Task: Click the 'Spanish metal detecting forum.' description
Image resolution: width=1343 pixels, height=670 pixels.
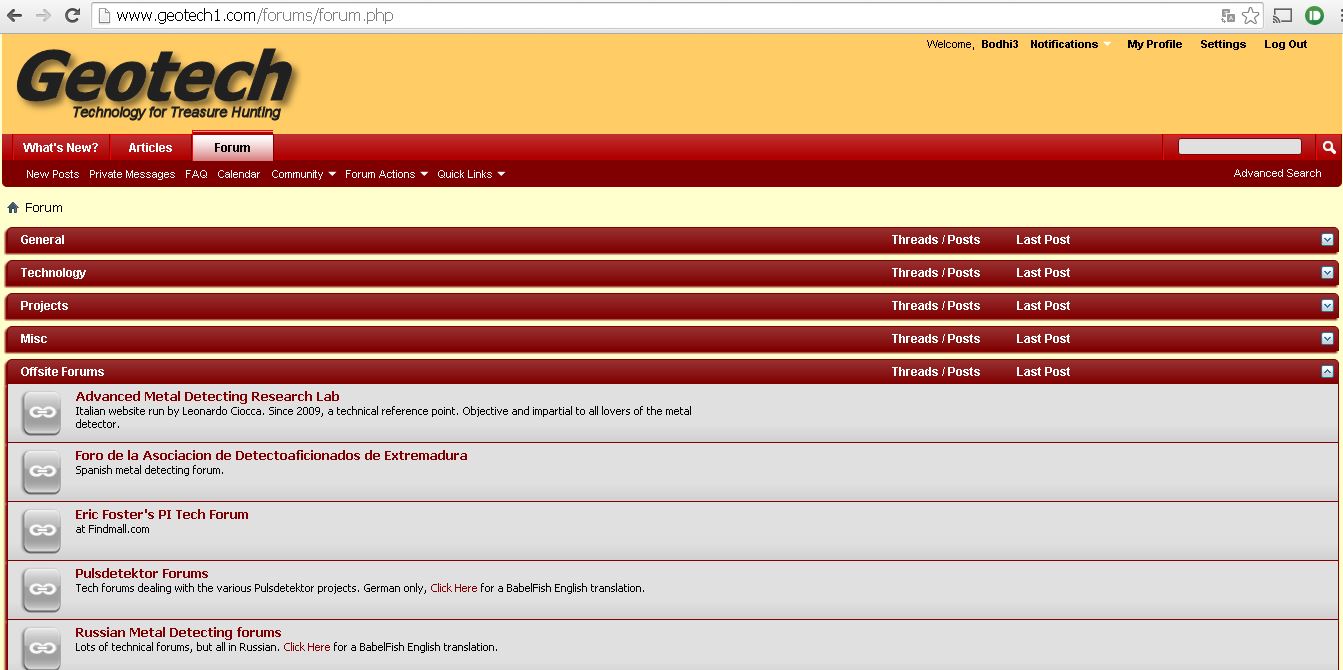Action: click(x=149, y=470)
